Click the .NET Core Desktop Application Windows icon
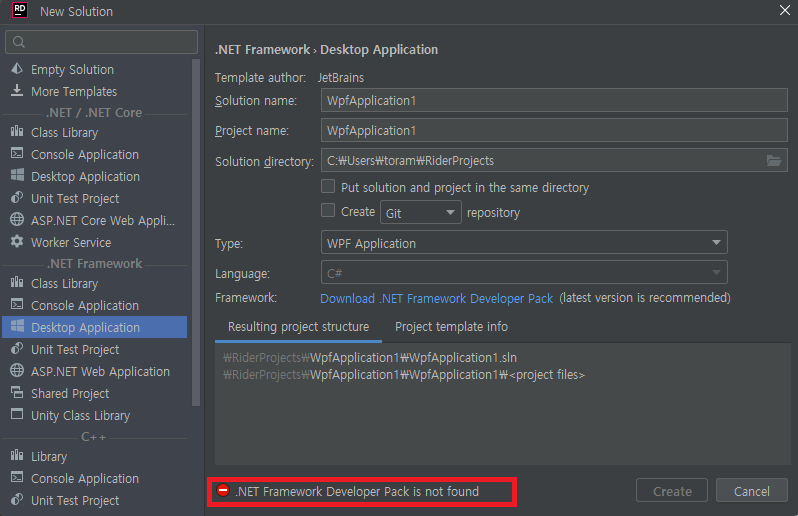Screen dimensions: 798x516 point(17,176)
